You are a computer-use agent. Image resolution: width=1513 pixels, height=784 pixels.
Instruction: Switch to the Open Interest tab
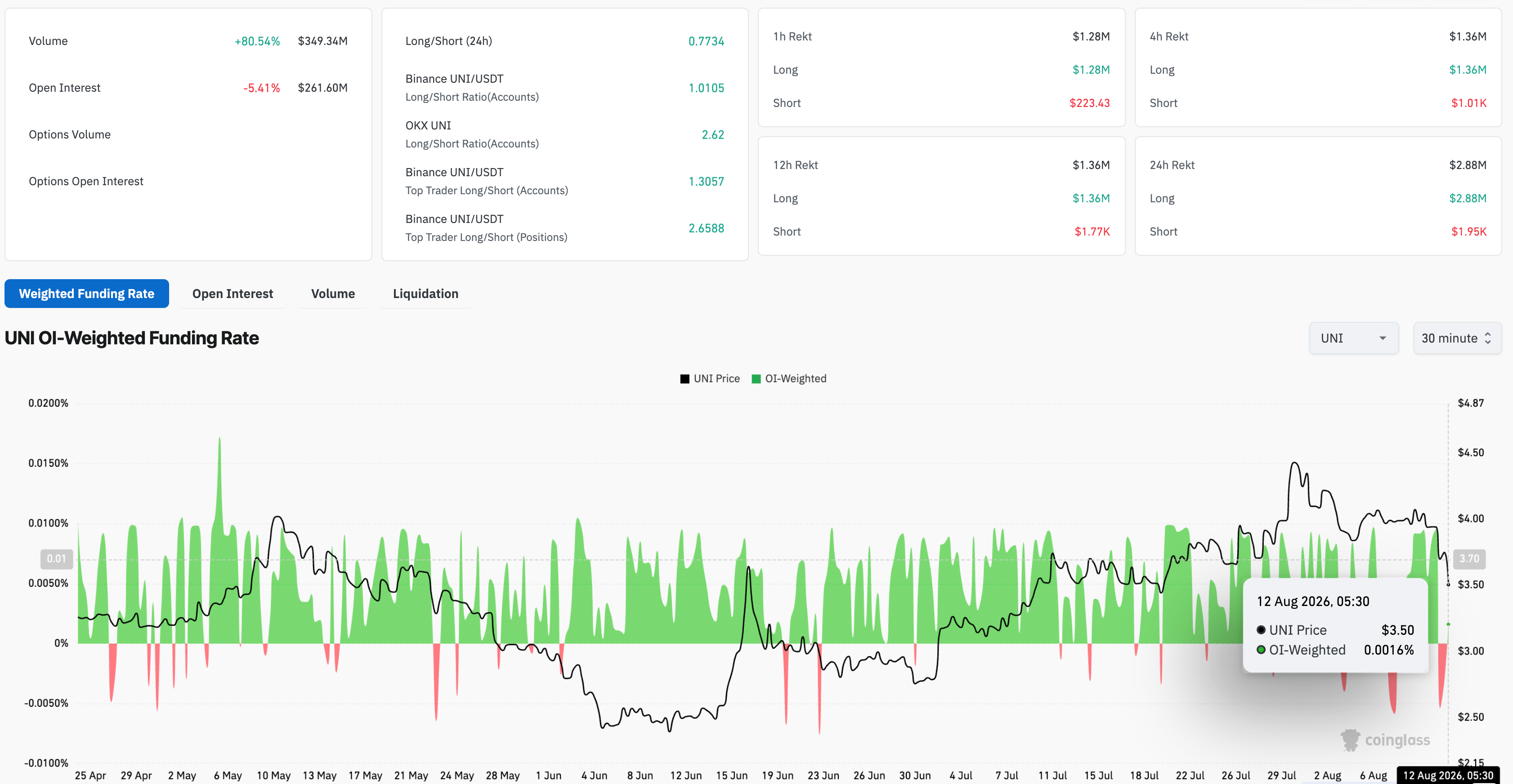tap(233, 294)
